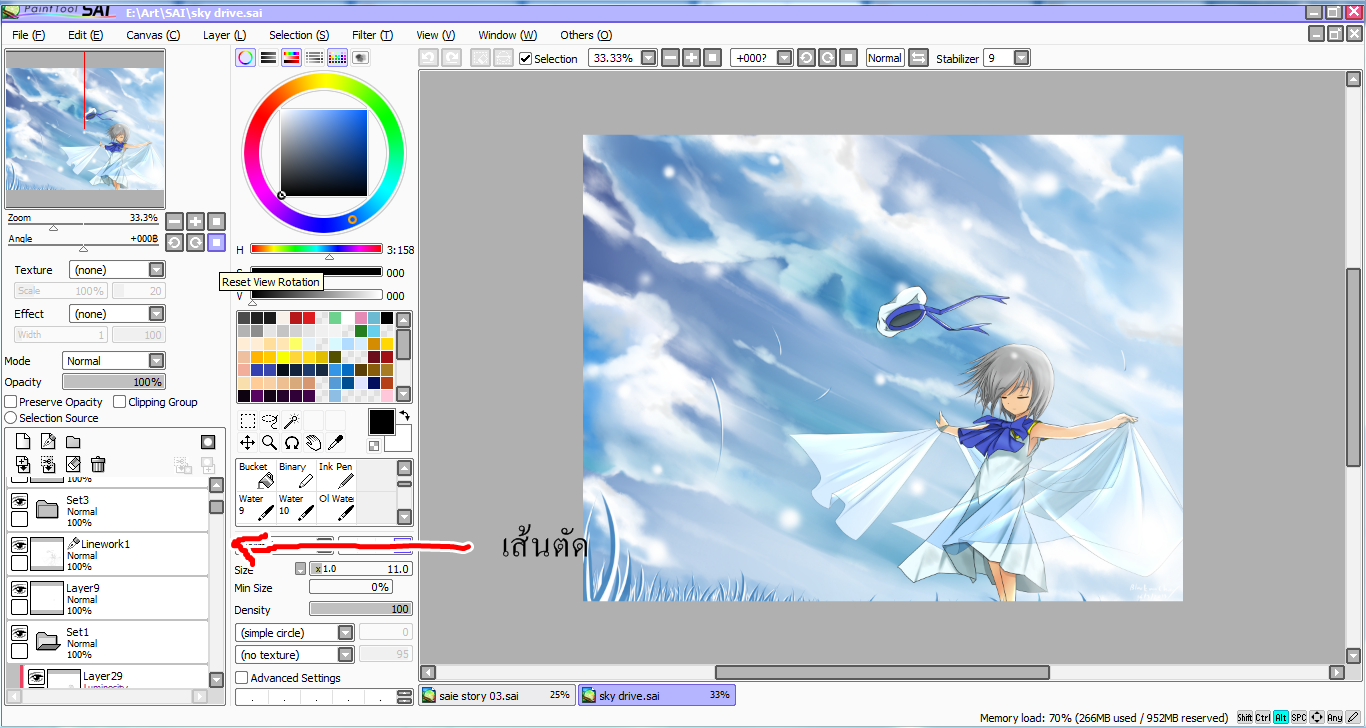
Task: Switch to the saie story 03.sai tab
Action: pyautogui.click(x=496, y=695)
